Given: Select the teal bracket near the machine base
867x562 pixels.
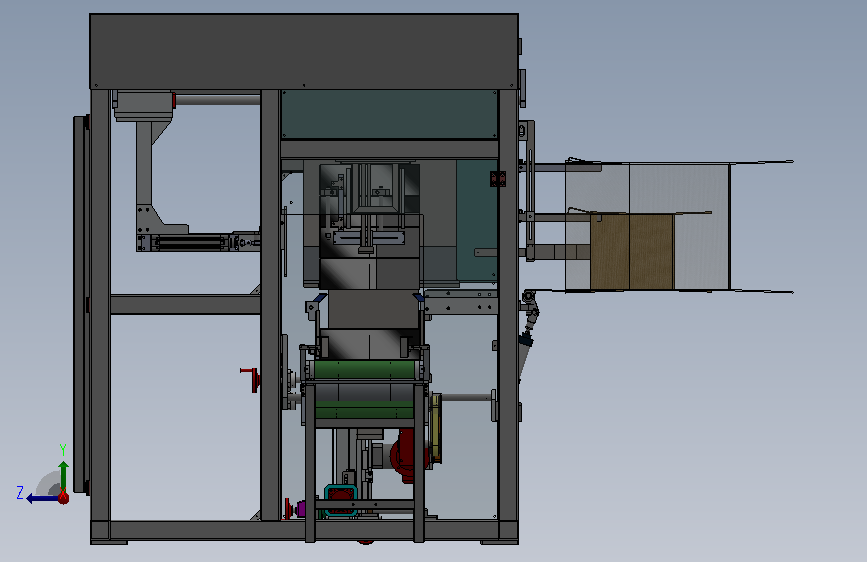Looking at the screenshot, I should click(x=341, y=500).
